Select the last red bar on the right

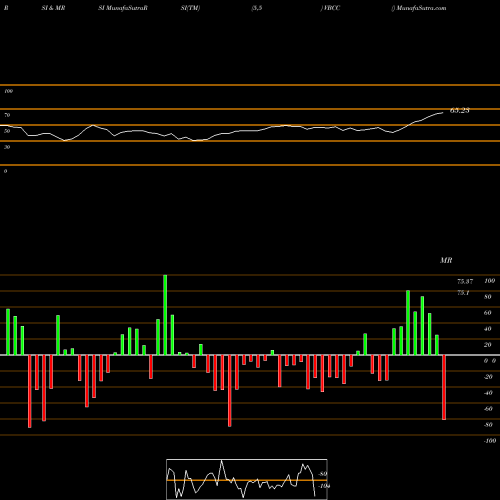tap(444, 387)
